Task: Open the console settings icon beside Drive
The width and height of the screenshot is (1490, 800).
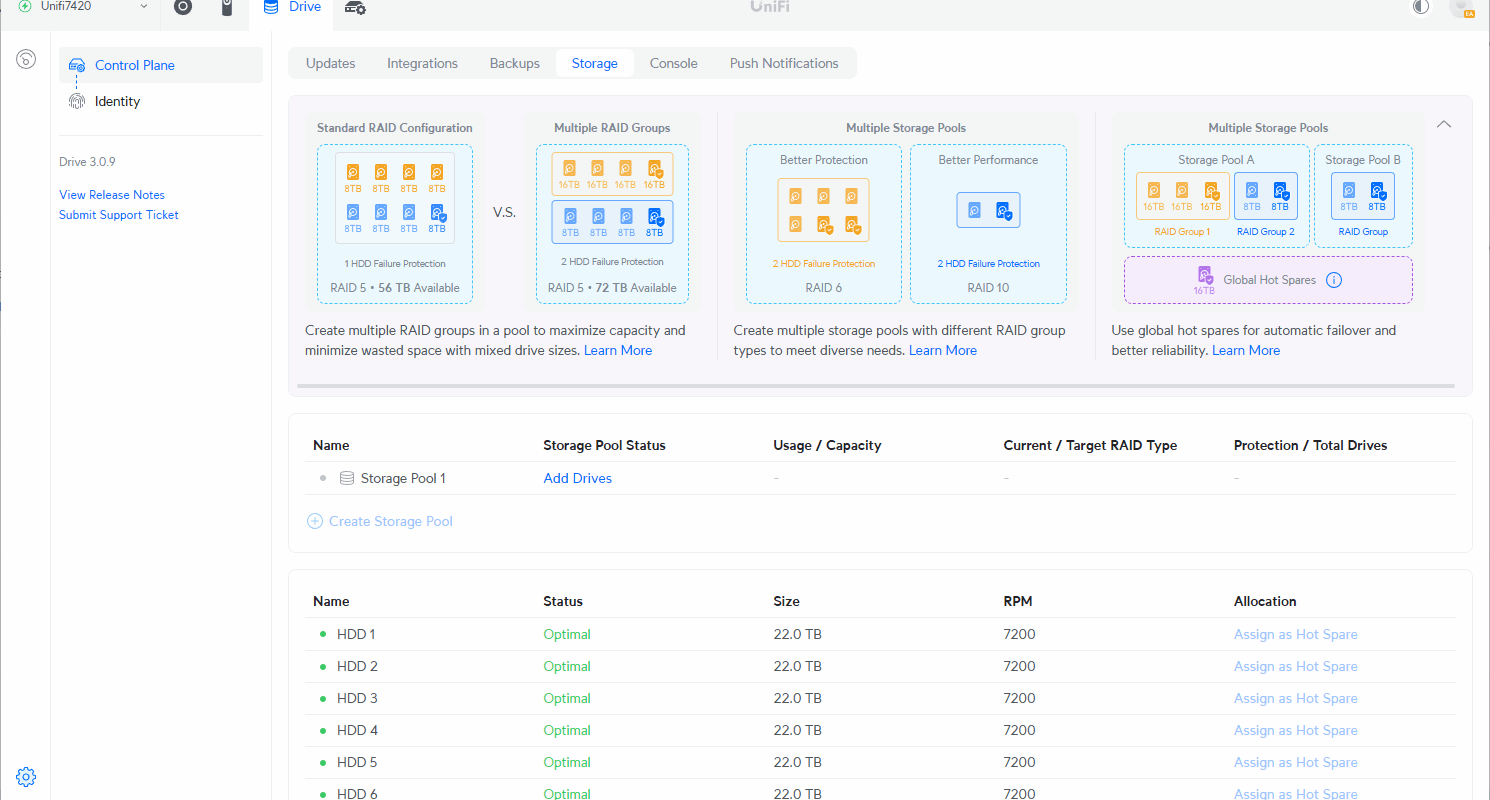Action: click(x=355, y=8)
